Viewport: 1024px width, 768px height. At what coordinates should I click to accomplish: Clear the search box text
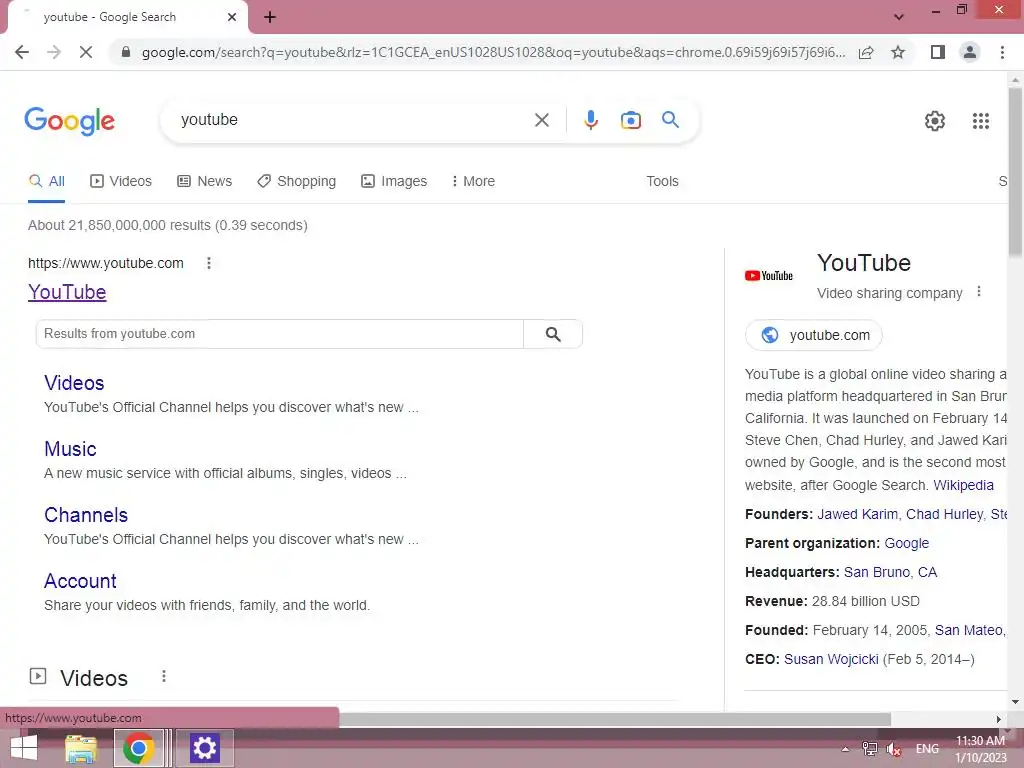tap(541, 120)
